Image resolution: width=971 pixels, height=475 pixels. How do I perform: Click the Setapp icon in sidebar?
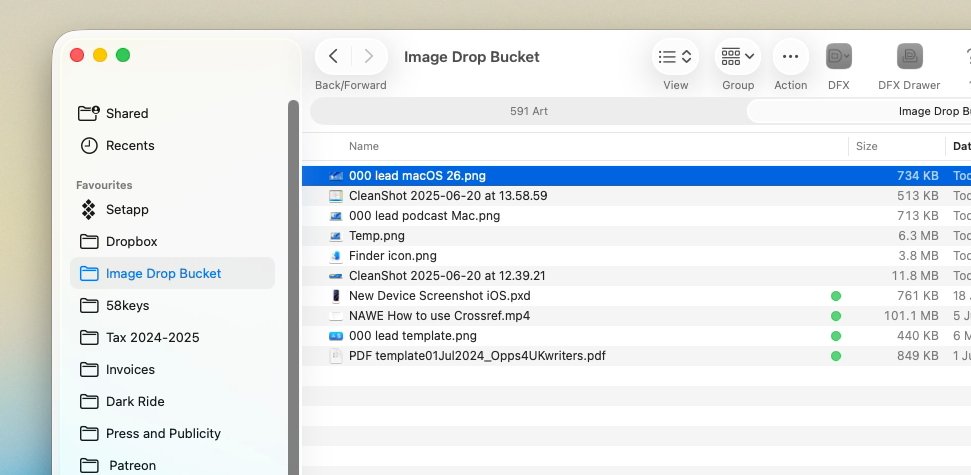click(89, 209)
